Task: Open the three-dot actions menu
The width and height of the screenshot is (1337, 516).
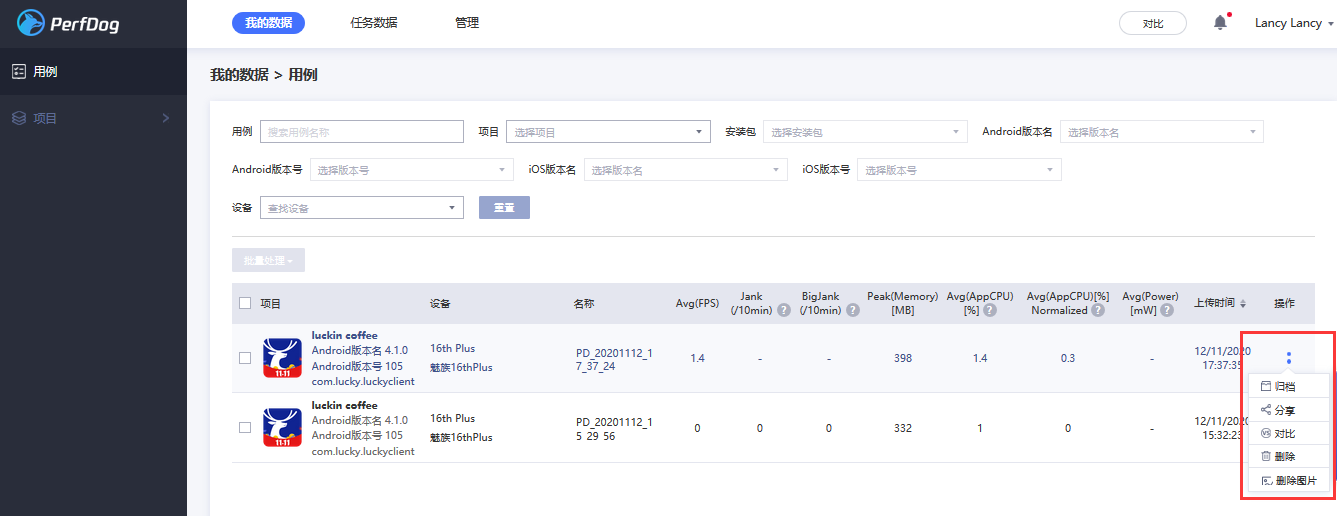Action: tap(1288, 358)
